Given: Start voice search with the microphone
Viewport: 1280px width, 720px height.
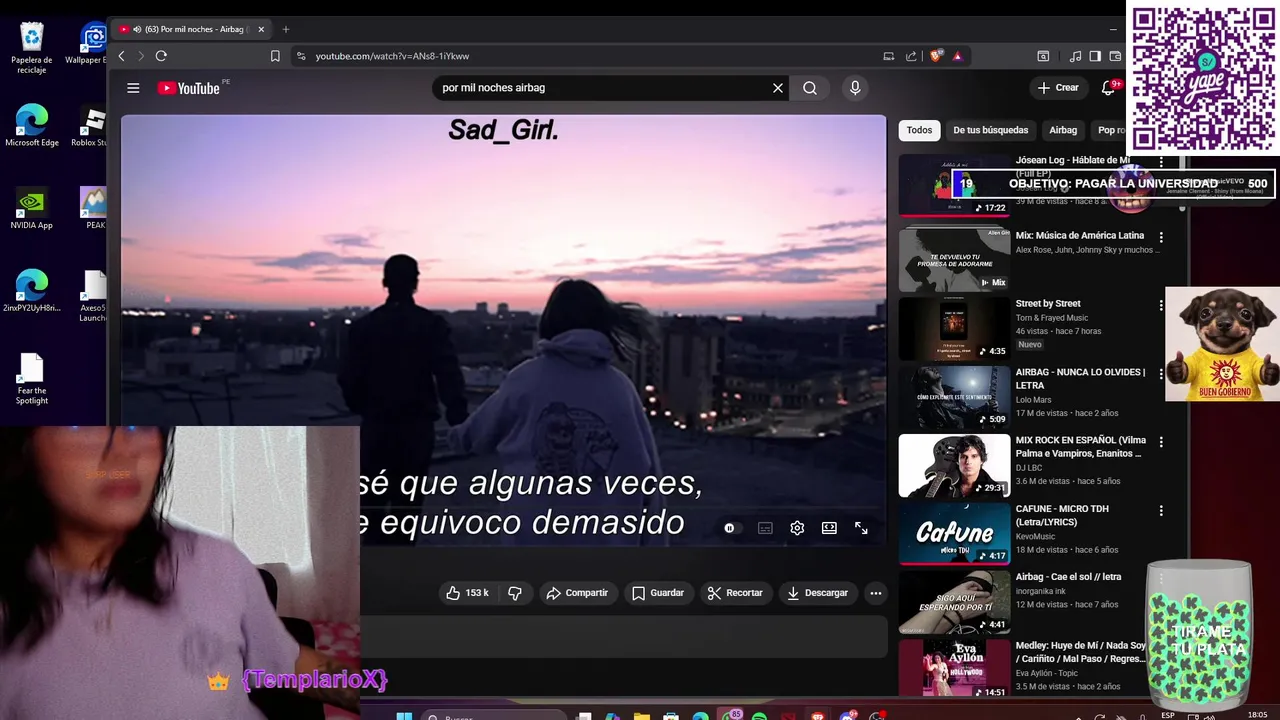Looking at the screenshot, I should click(855, 88).
